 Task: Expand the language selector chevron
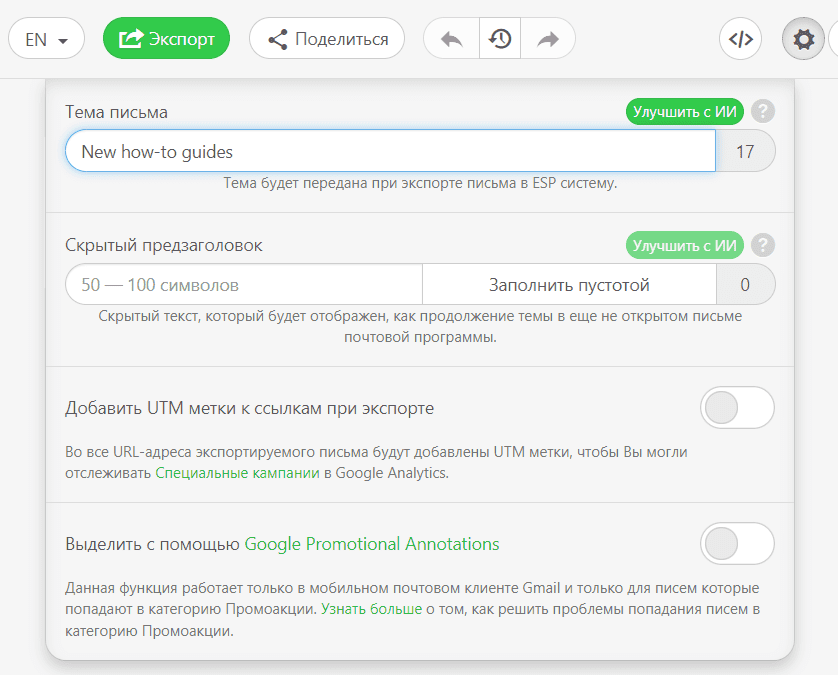pyautogui.click(x=62, y=39)
